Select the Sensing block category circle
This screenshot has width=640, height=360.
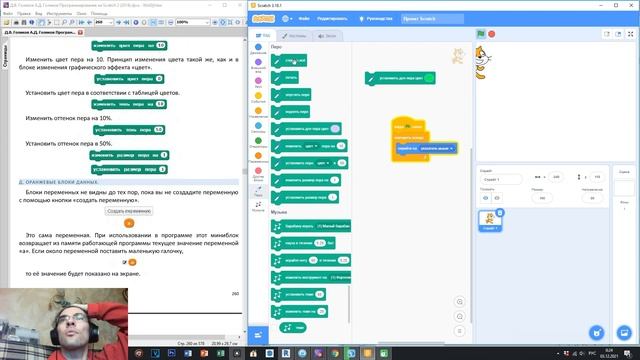258,126
